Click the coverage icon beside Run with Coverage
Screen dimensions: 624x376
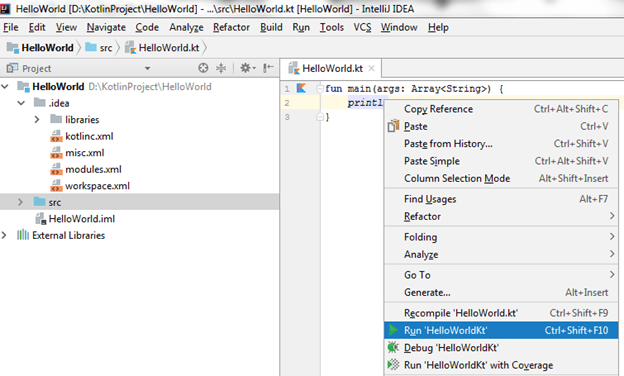point(393,364)
